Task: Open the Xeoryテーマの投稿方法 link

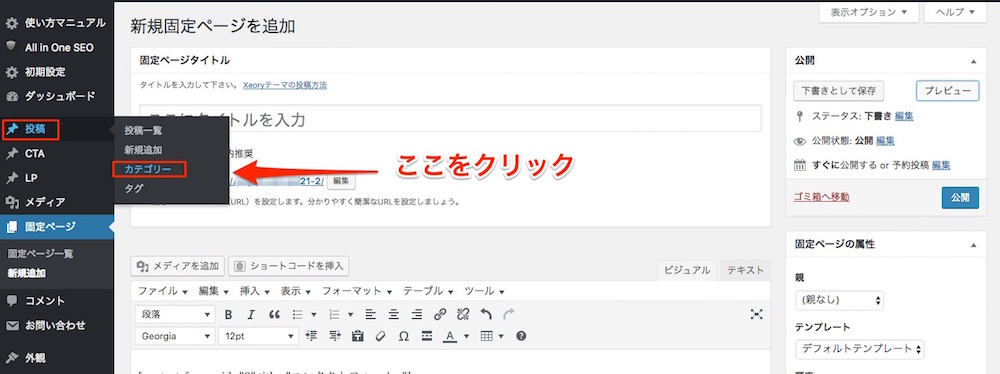Action: point(285,85)
